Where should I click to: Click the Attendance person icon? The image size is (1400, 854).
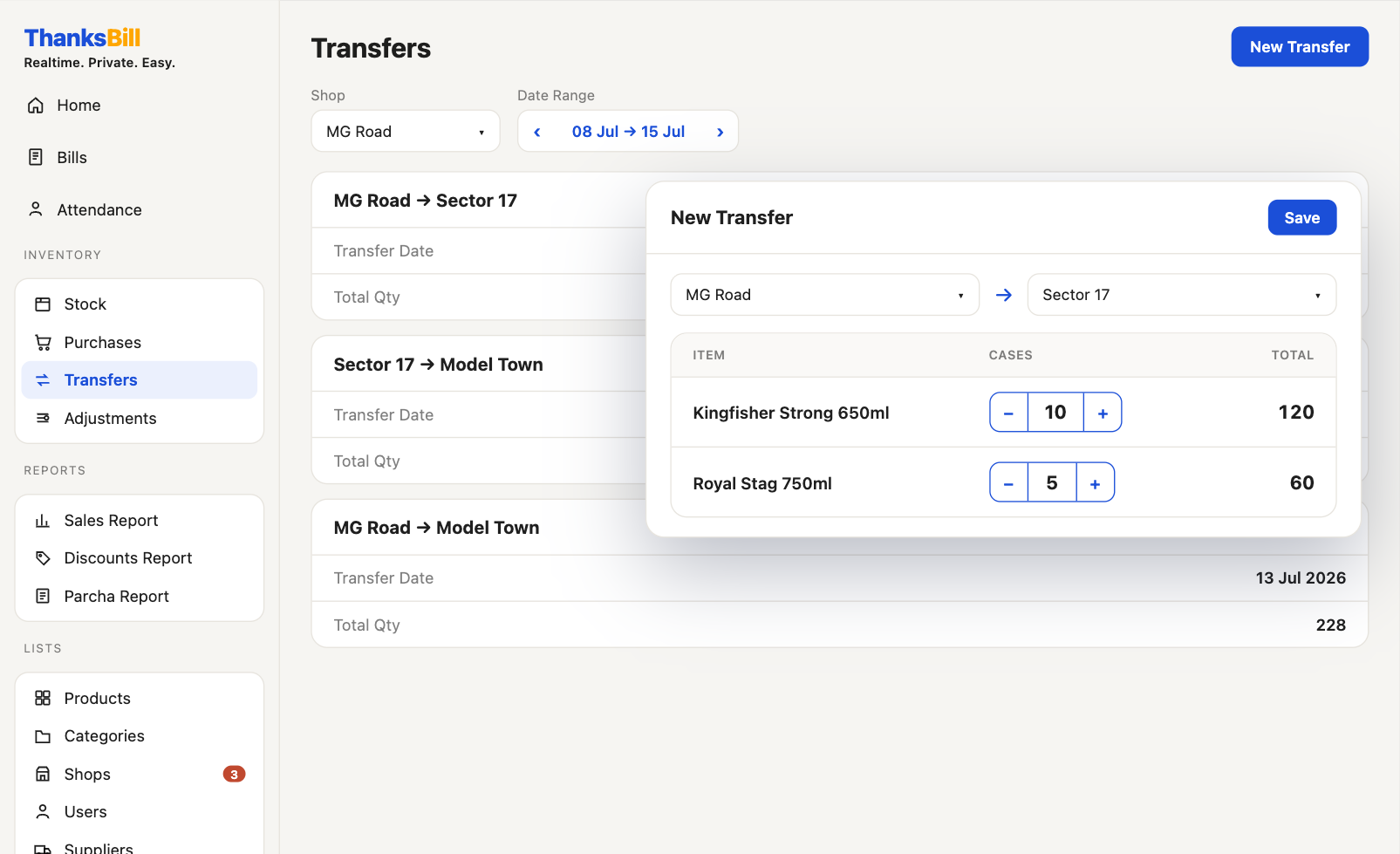point(36,209)
